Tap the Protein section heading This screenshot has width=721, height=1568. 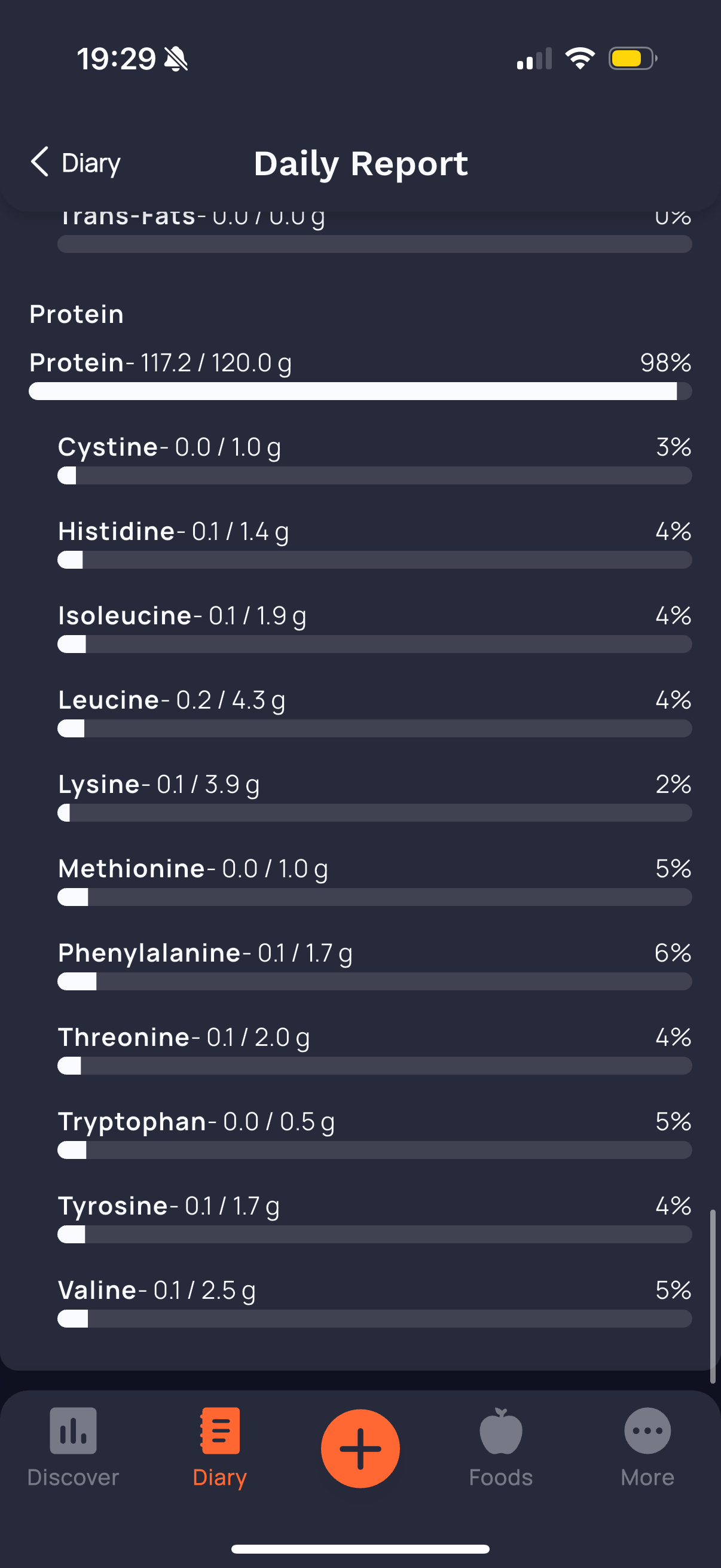pos(77,314)
